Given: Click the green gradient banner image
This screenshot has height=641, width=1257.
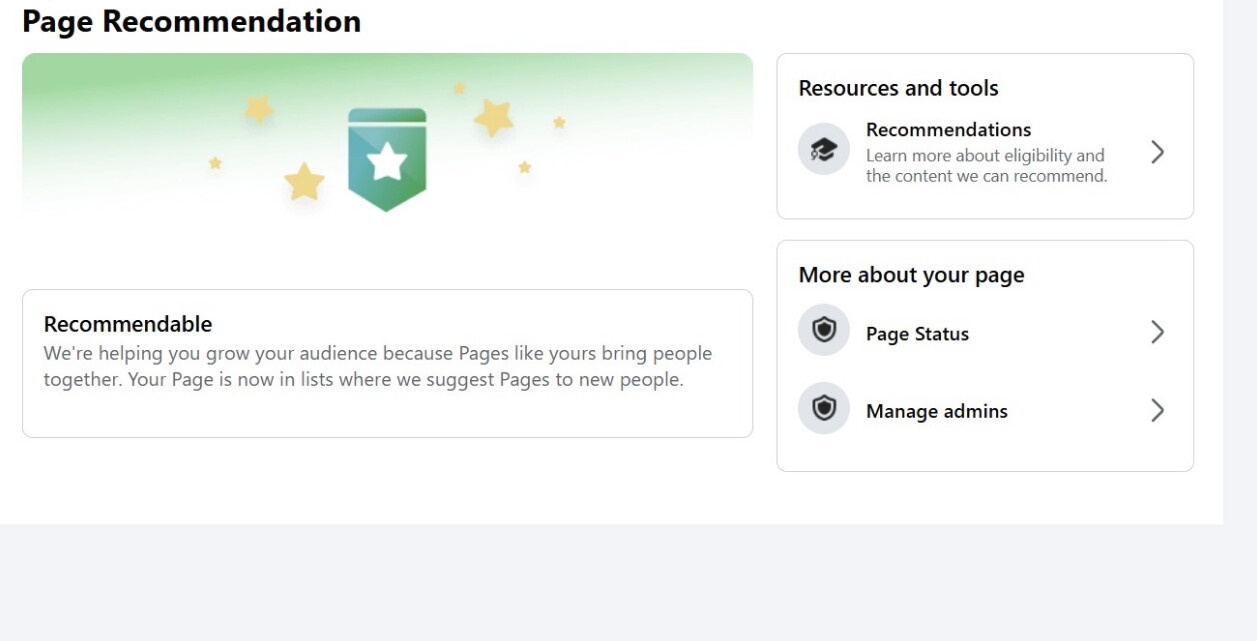Looking at the screenshot, I should pos(387,135).
